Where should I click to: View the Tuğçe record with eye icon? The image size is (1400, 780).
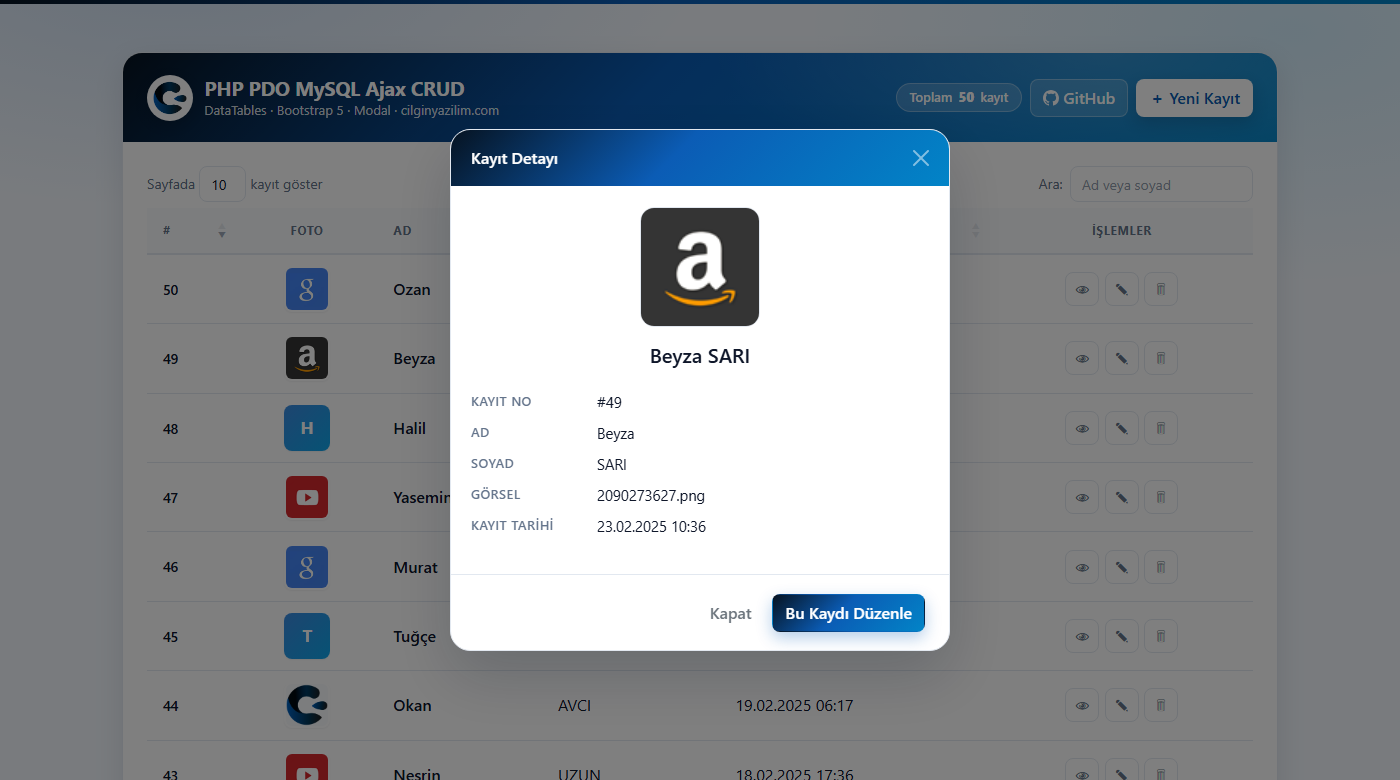click(1082, 636)
